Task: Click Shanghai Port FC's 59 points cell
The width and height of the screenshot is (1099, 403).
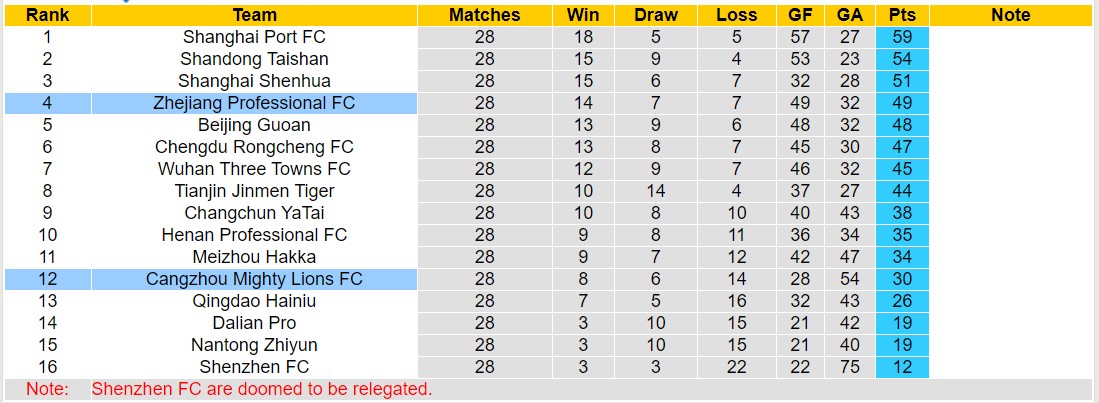Action: click(x=902, y=37)
